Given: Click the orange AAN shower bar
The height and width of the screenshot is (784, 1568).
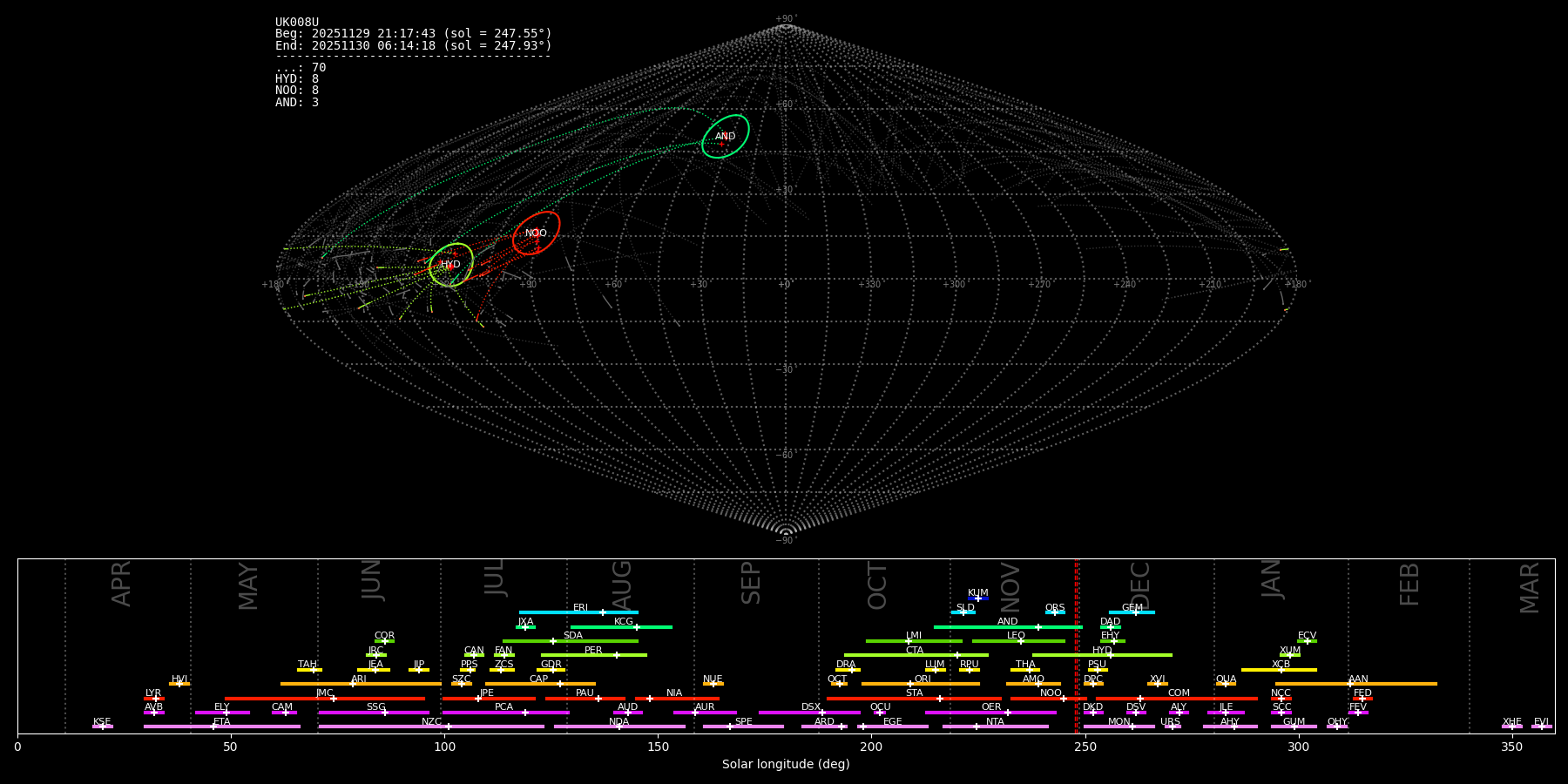Looking at the screenshot, I should [x=1356, y=684].
